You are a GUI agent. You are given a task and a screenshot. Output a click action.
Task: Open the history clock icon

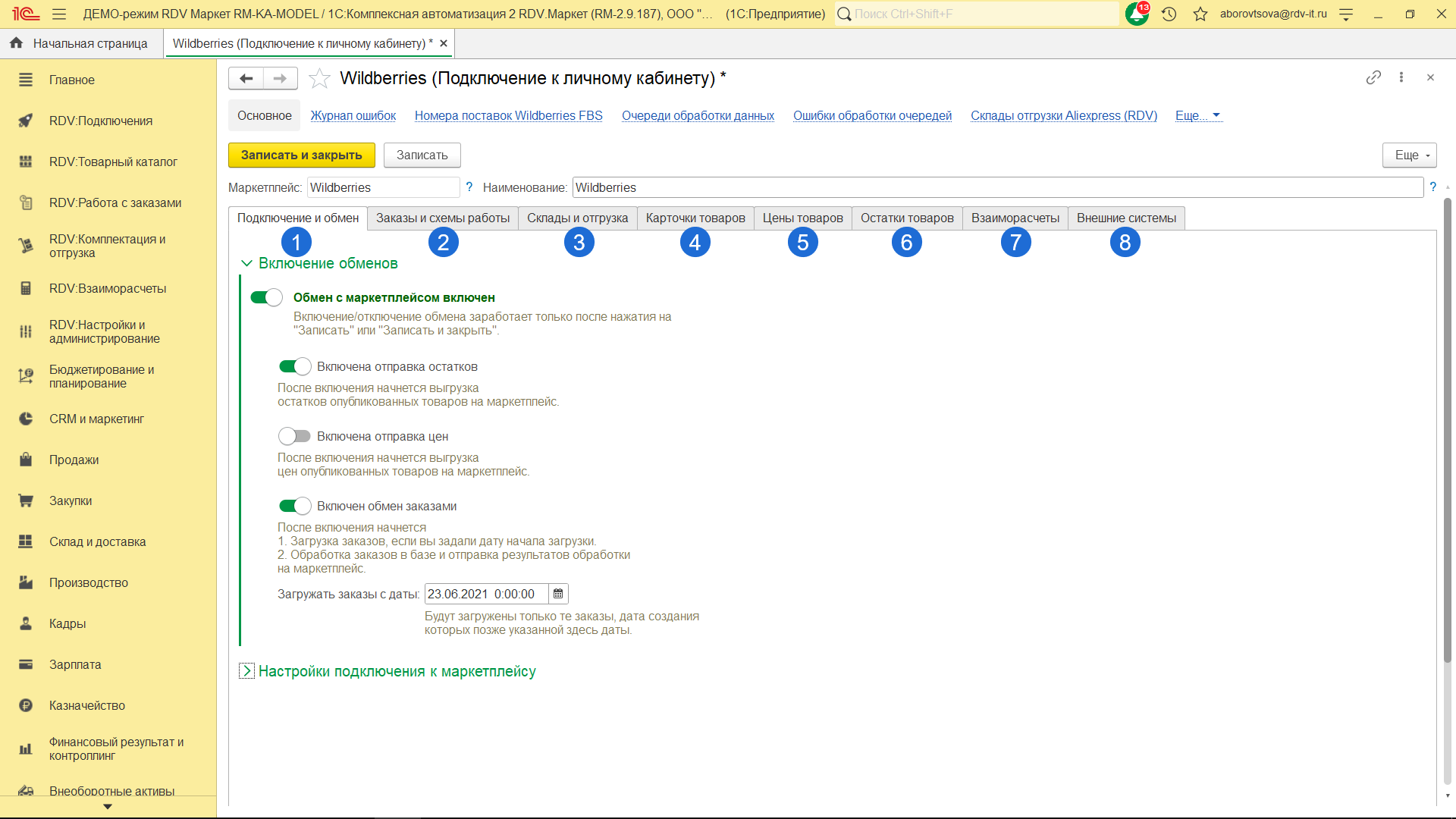pyautogui.click(x=1169, y=14)
